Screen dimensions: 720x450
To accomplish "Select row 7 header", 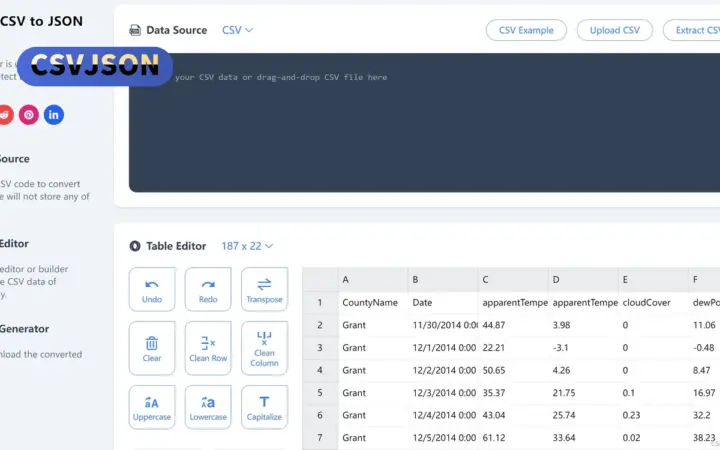I will tap(320, 438).
